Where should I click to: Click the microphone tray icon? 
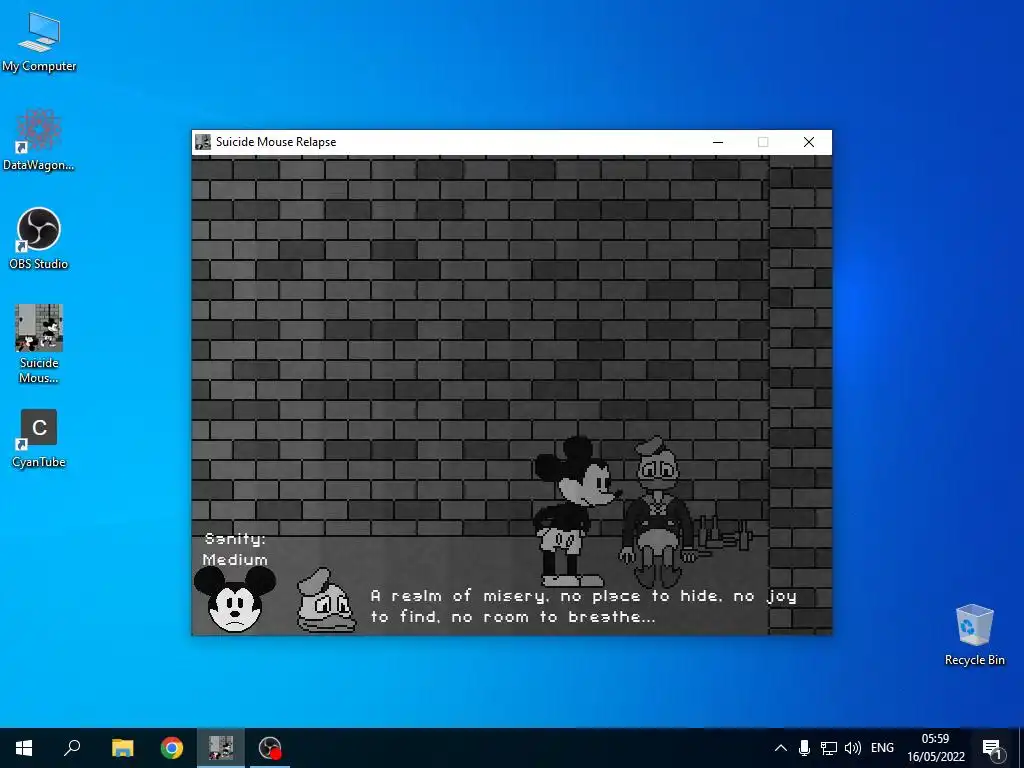[x=805, y=748]
